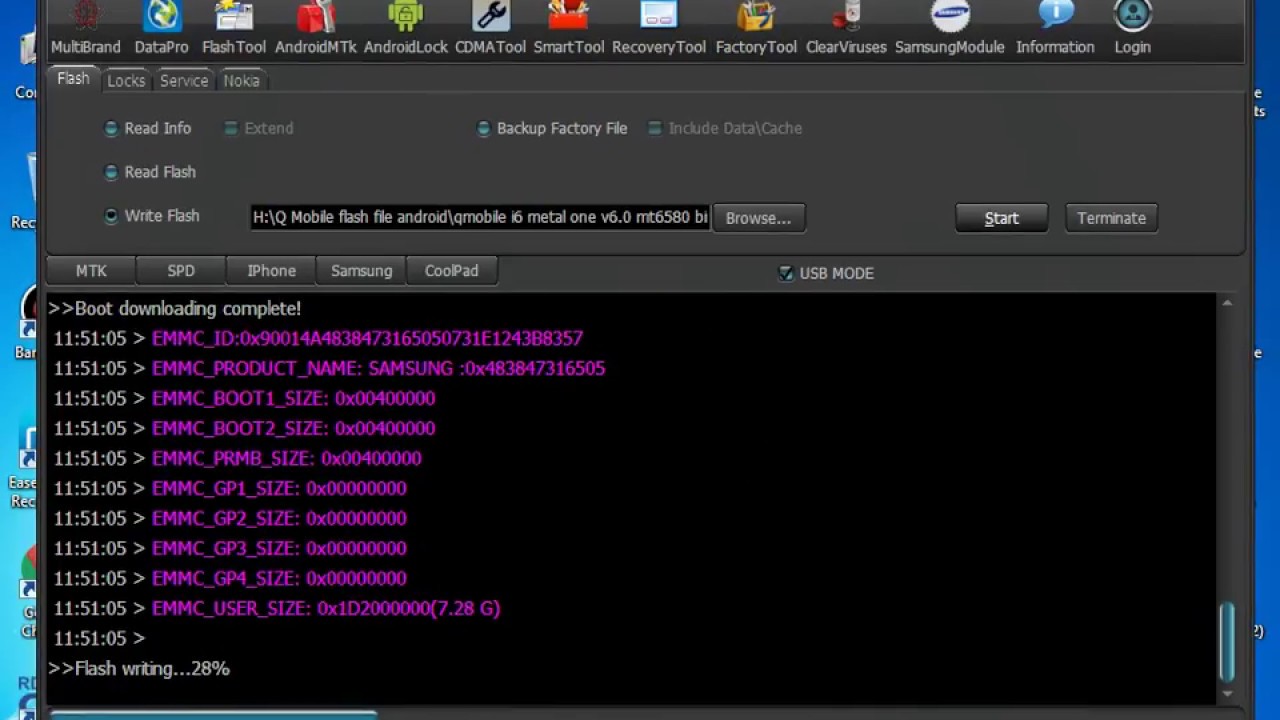1280x720 pixels.
Task: Select the Read Info option
Action: (148, 128)
